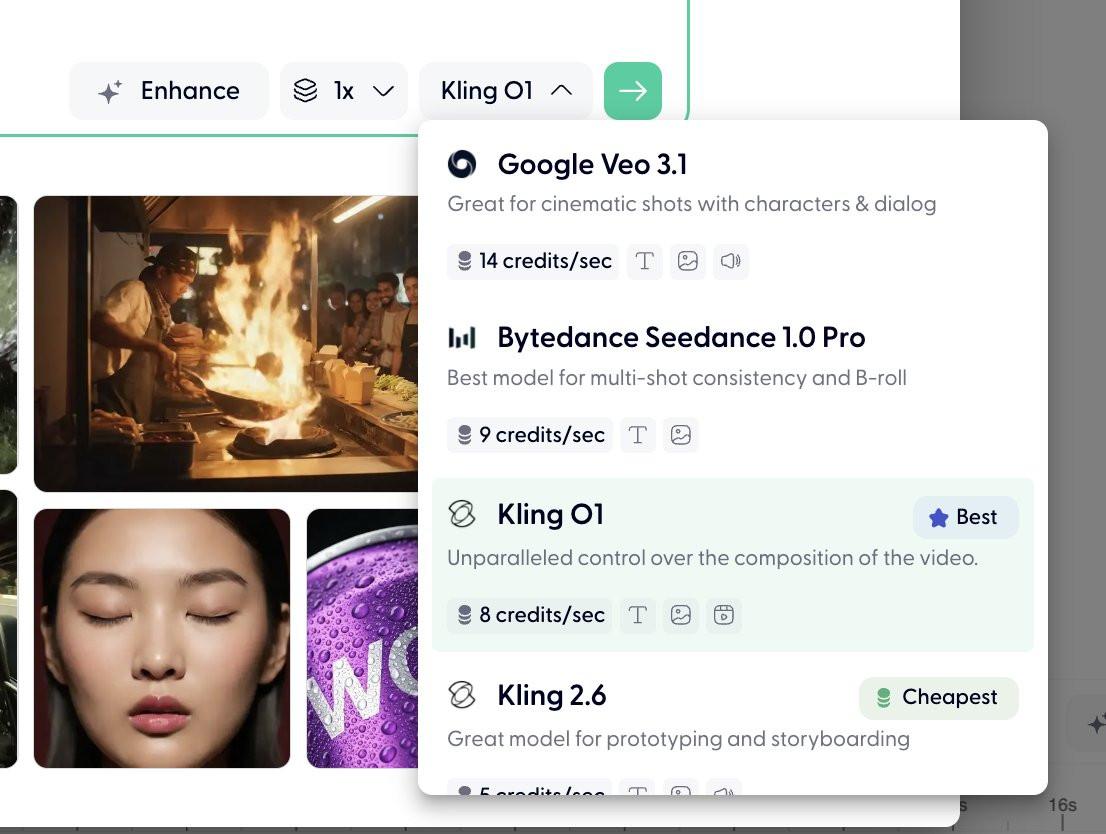This screenshot has height=834, width=1106.
Task: Click the Enhance sparkle icon
Action: click(110, 92)
